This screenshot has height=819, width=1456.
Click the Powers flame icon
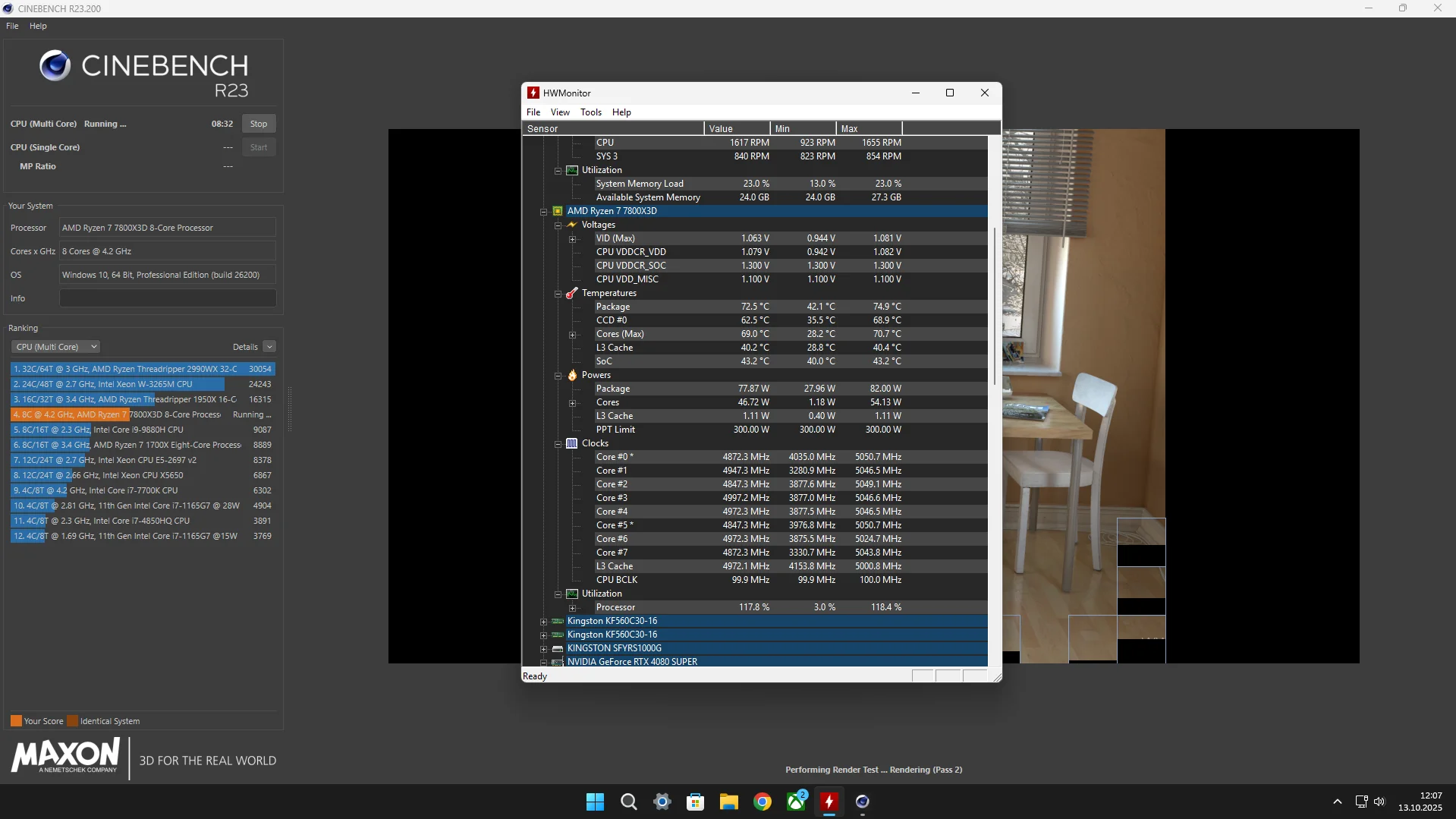click(572, 375)
